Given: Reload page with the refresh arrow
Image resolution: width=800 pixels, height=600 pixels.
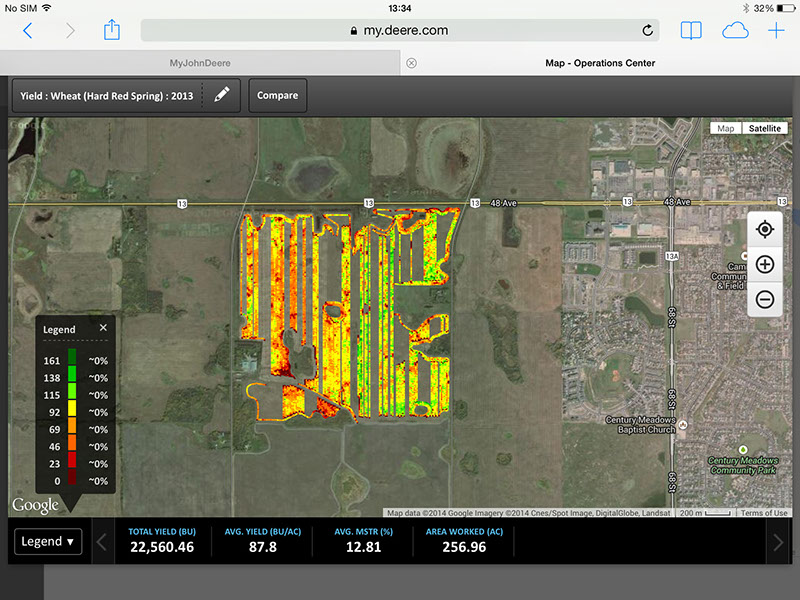Looking at the screenshot, I should tap(648, 30).
